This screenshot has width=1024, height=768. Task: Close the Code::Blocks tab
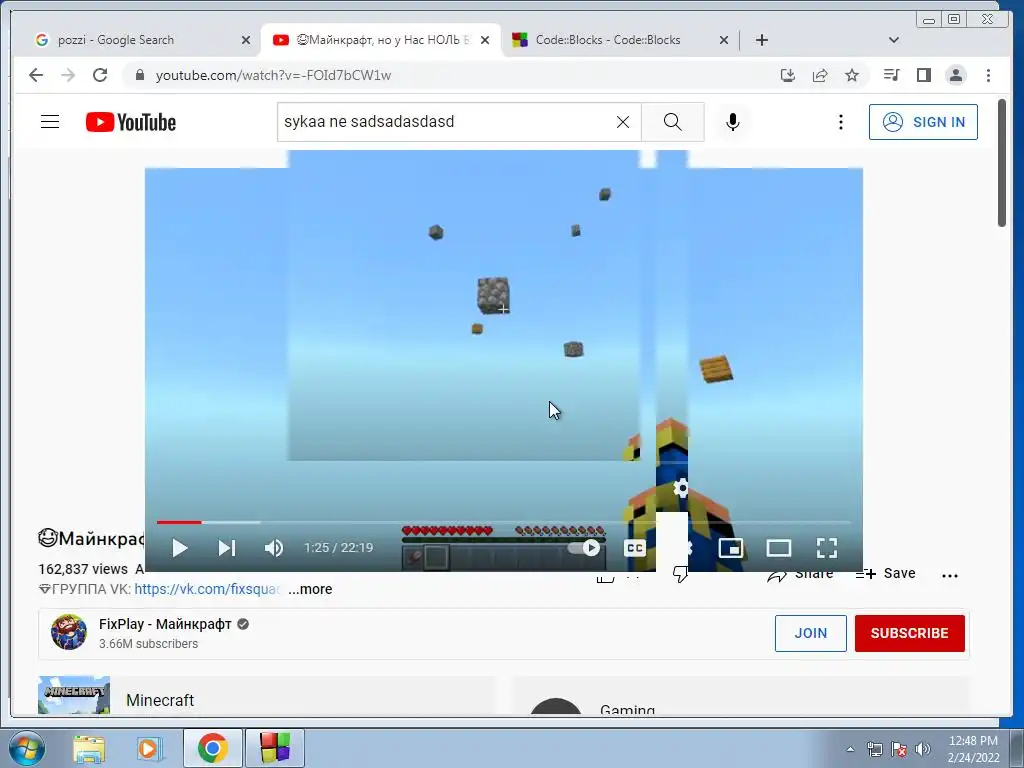(724, 40)
